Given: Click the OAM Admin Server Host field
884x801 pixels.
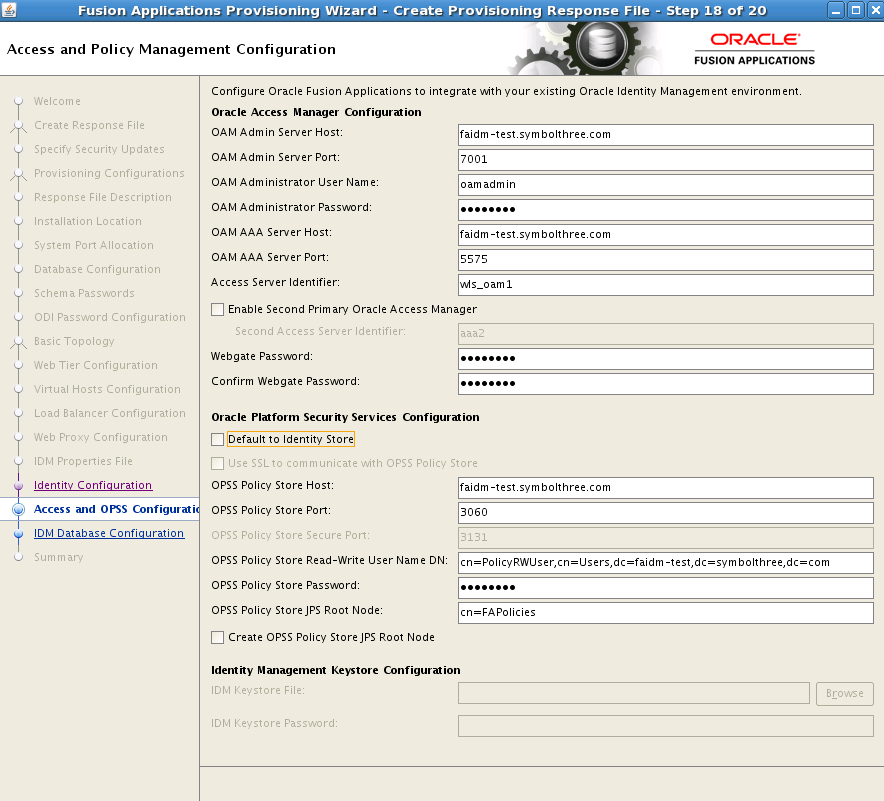Looking at the screenshot, I should pos(665,135).
